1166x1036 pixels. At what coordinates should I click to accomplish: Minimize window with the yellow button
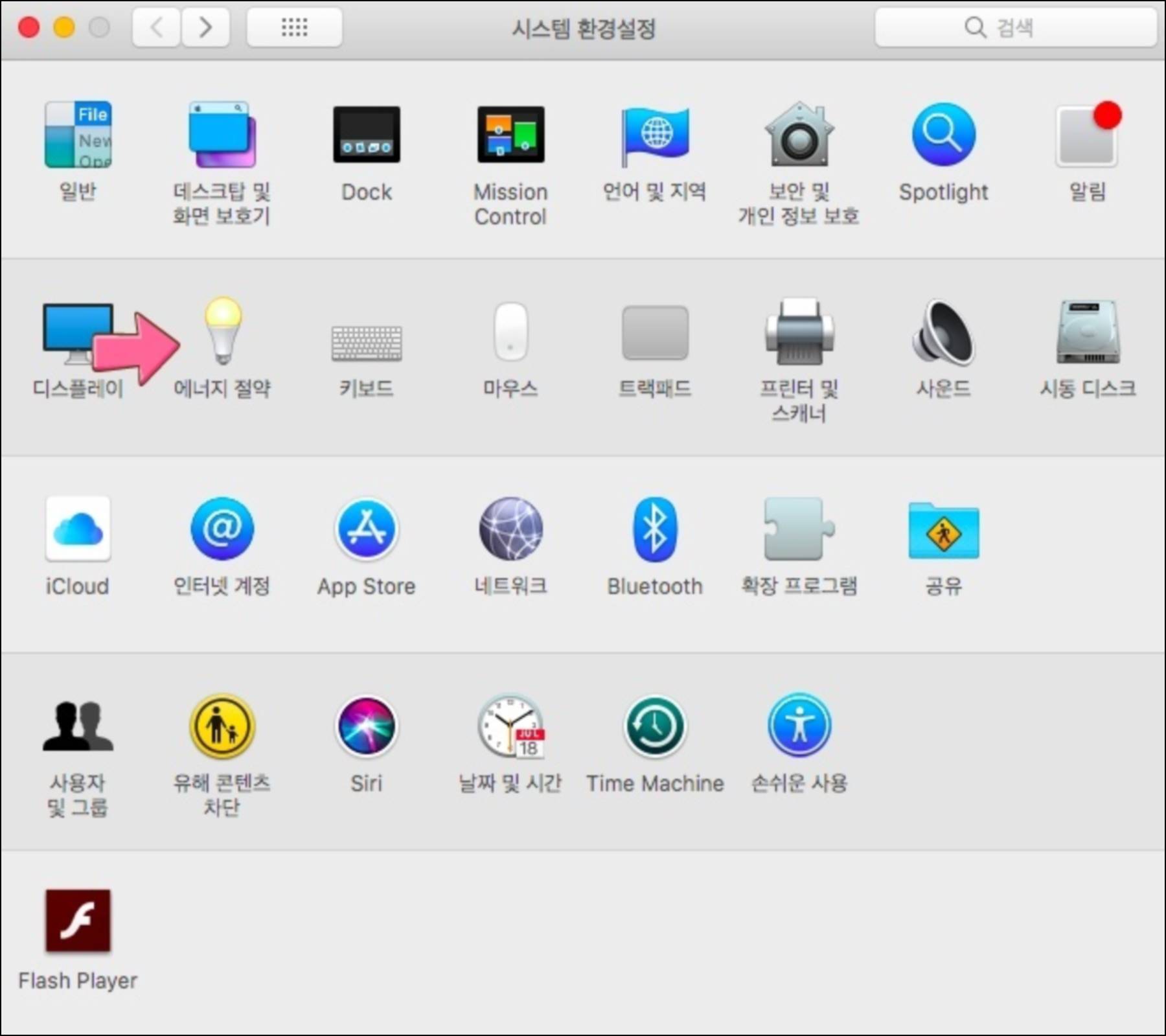pyautogui.click(x=63, y=27)
